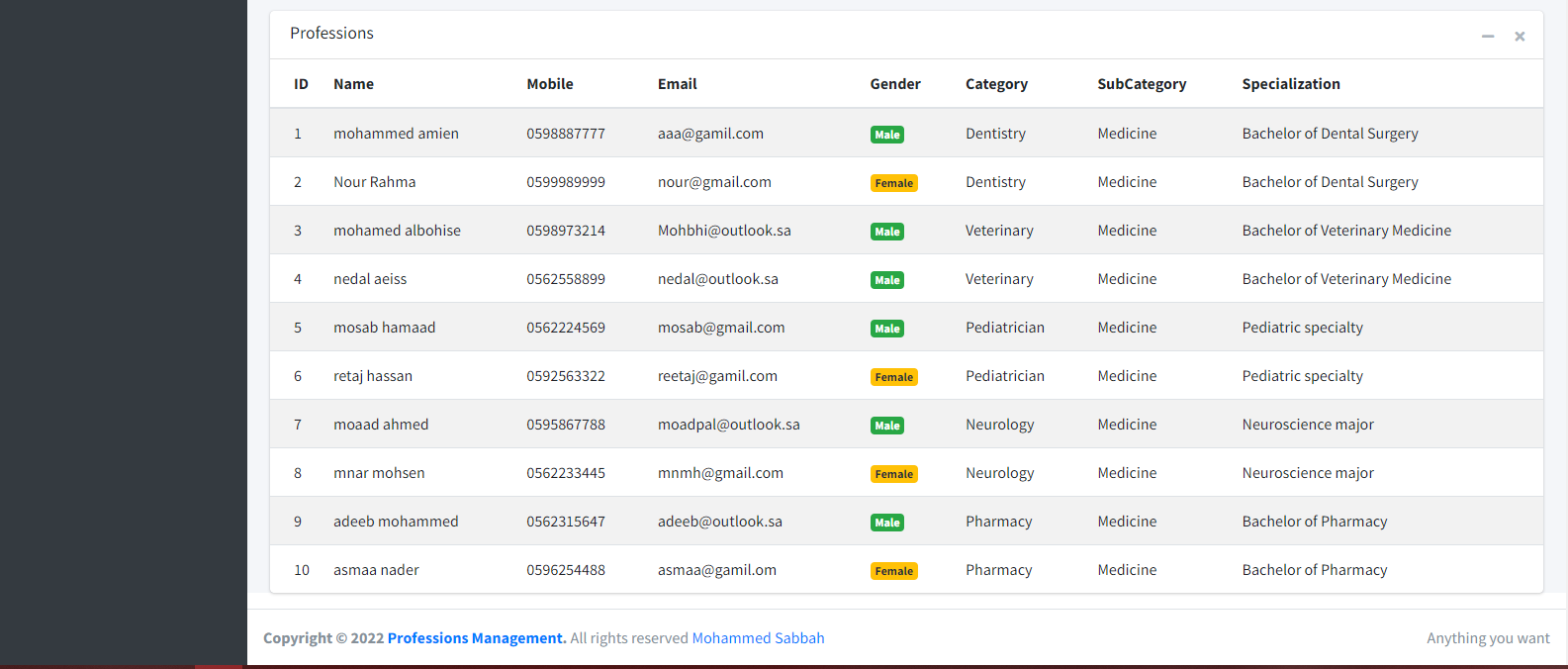Click the Specialization column header

pyautogui.click(x=1290, y=84)
